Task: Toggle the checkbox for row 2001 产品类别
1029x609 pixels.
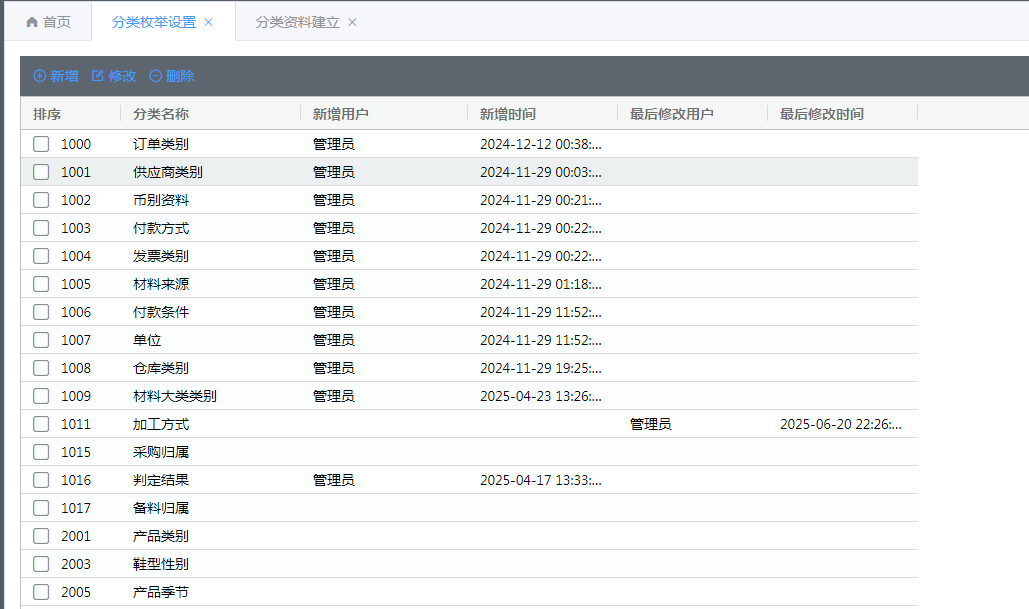Action: pyautogui.click(x=41, y=536)
